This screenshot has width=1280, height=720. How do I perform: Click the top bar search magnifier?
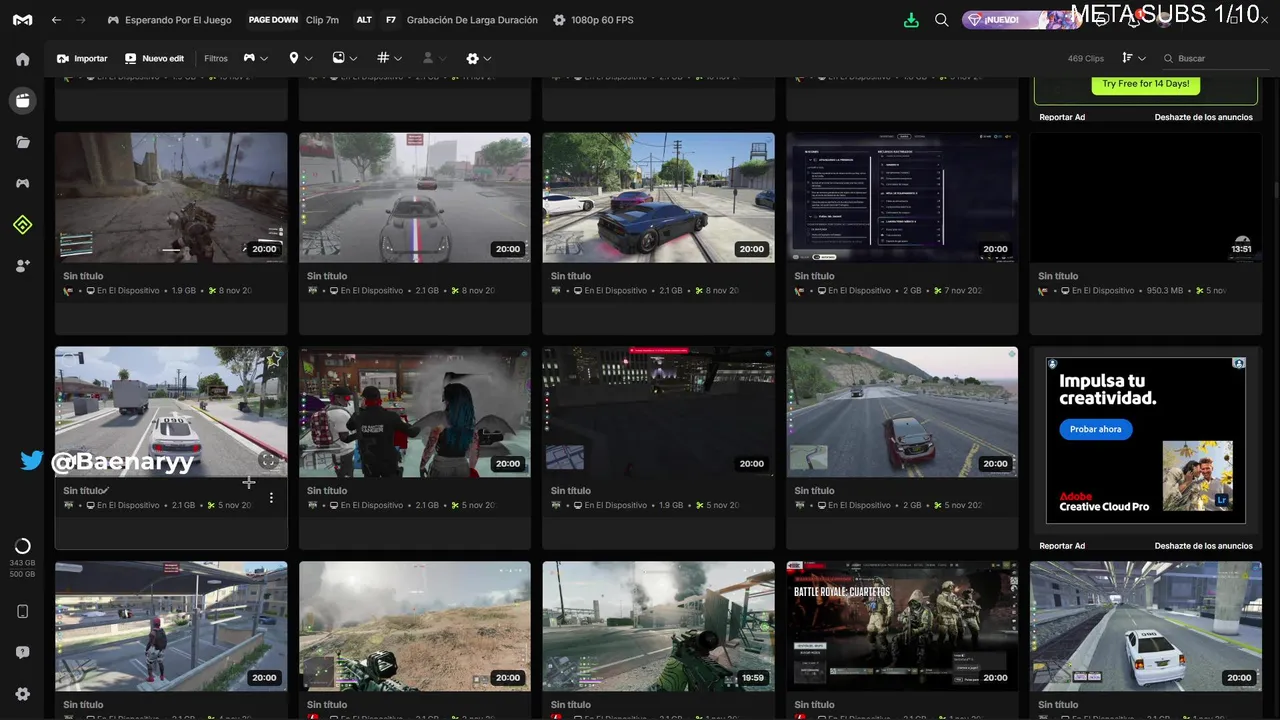click(x=941, y=20)
